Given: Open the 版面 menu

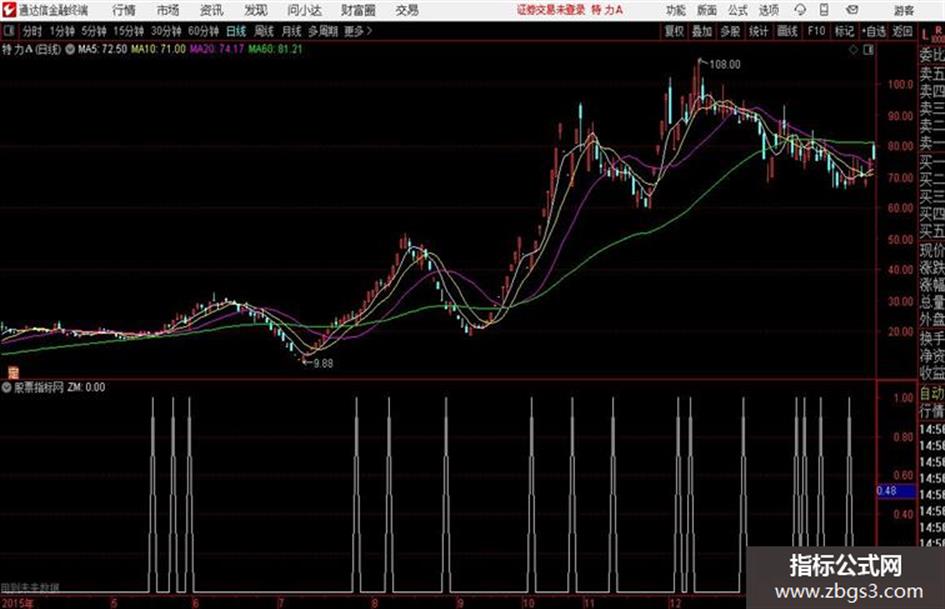Looking at the screenshot, I should (x=706, y=10).
